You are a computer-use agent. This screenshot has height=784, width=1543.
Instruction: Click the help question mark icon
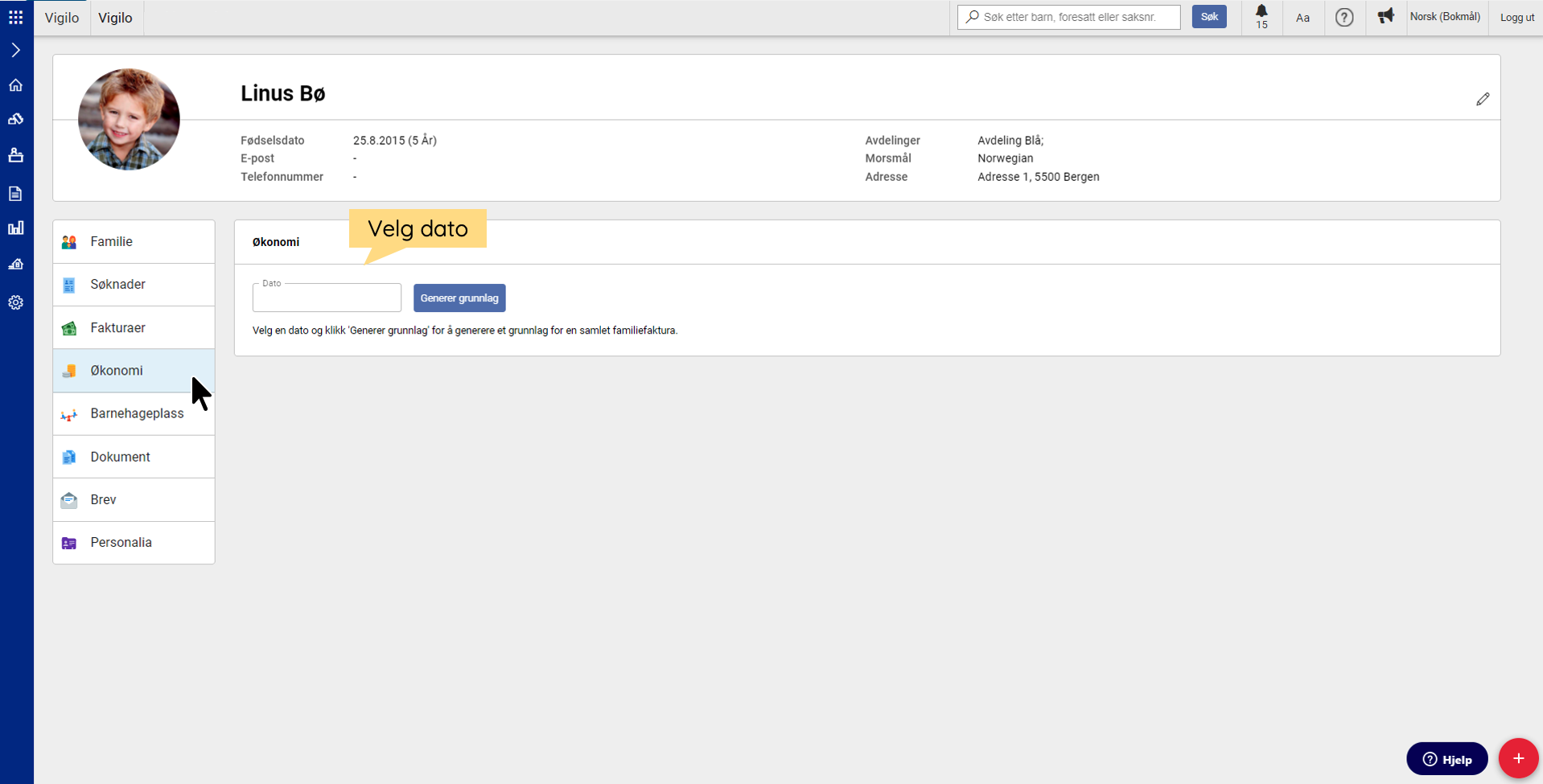[x=1343, y=17]
